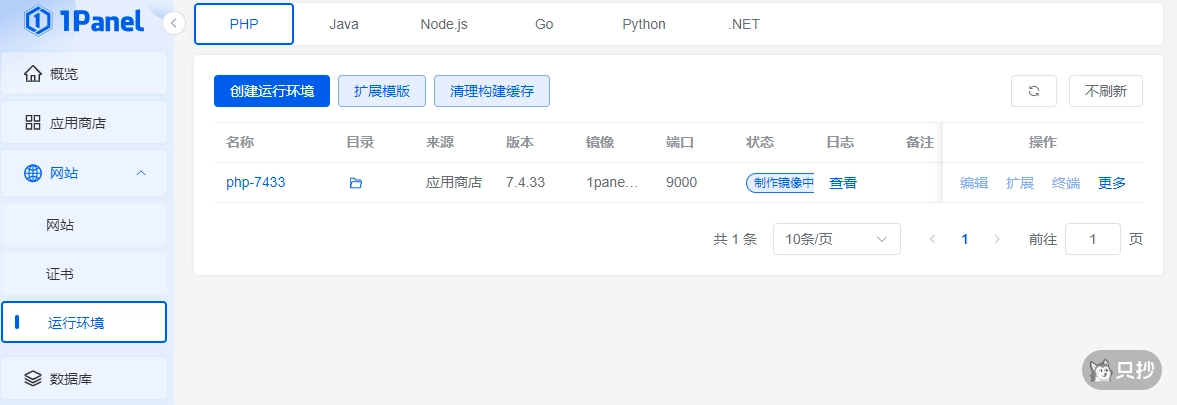The height and width of the screenshot is (405, 1177).
Task: Open 数据库 in the sidebar
Action: (x=84, y=379)
